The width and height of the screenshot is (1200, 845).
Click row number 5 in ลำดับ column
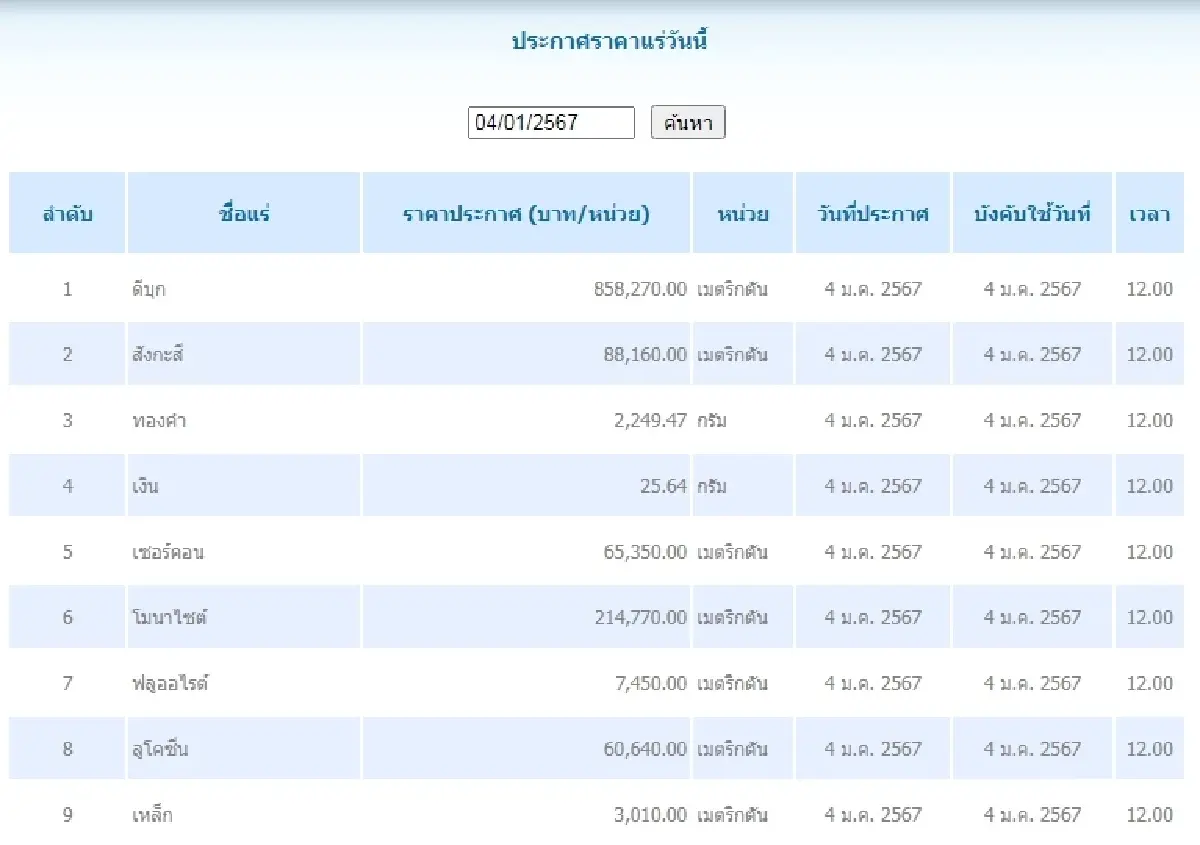coord(67,552)
